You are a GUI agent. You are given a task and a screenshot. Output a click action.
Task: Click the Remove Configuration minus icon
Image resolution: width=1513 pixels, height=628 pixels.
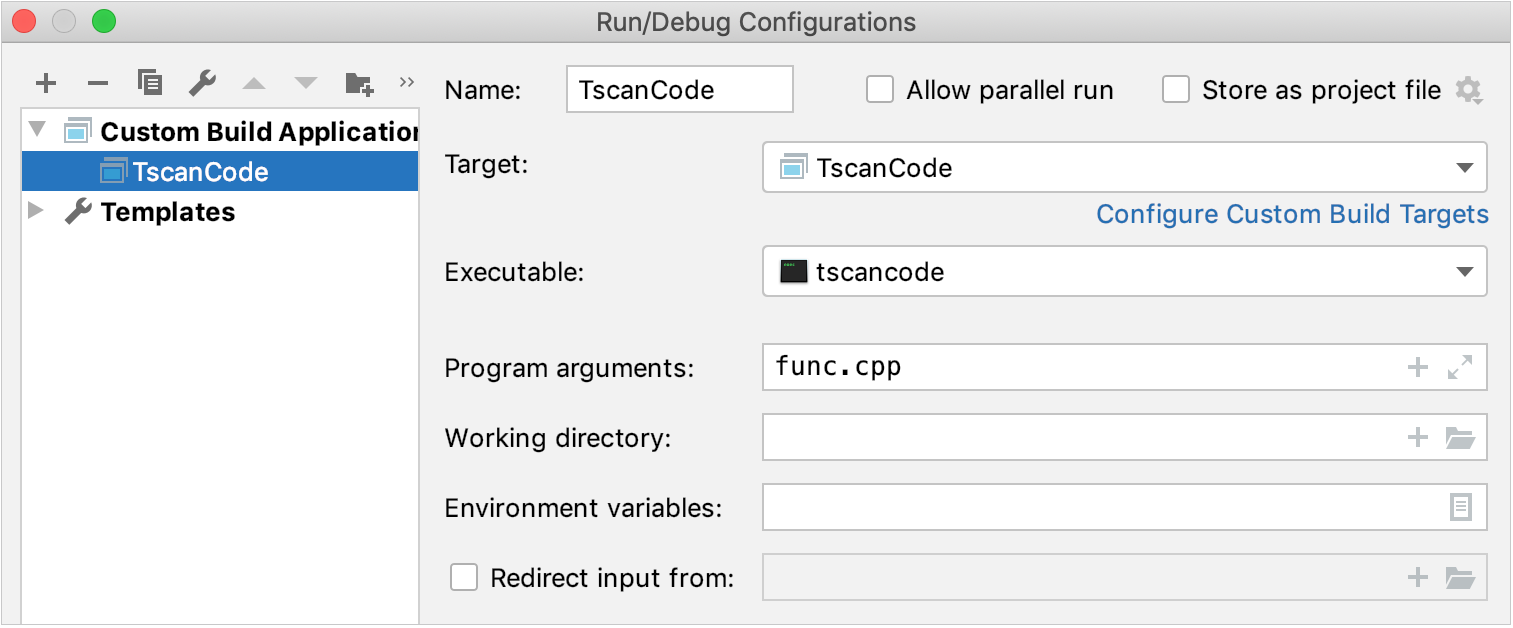98,83
